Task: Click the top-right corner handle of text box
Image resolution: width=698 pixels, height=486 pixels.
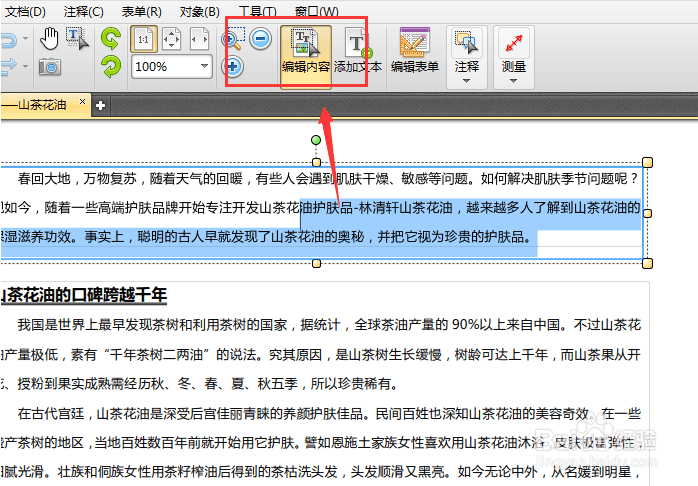Action: coord(648,162)
